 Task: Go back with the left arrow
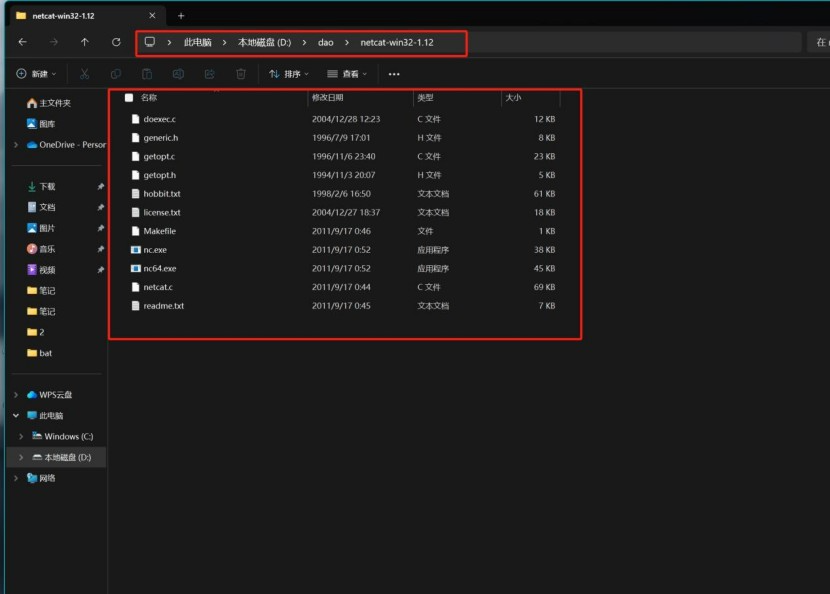pyautogui.click(x=22, y=42)
